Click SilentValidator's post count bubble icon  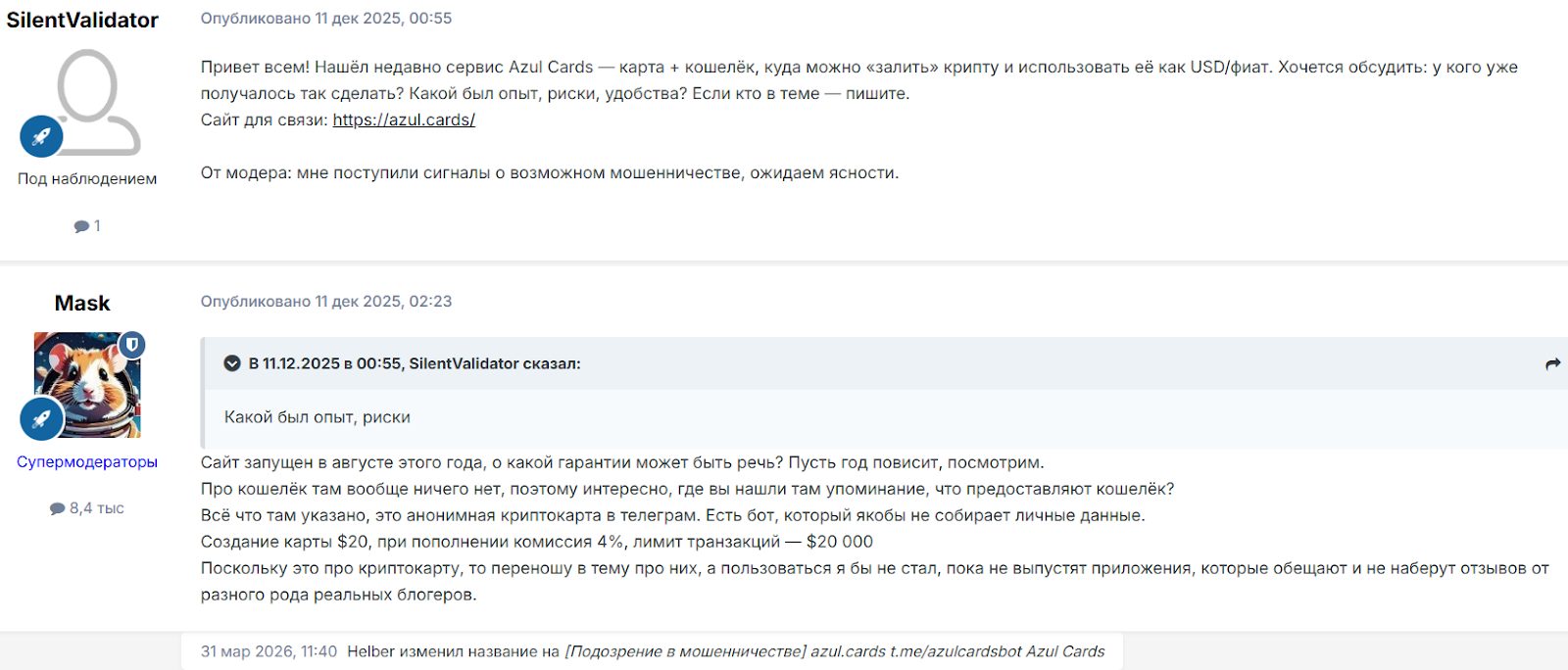coord(81,226)
